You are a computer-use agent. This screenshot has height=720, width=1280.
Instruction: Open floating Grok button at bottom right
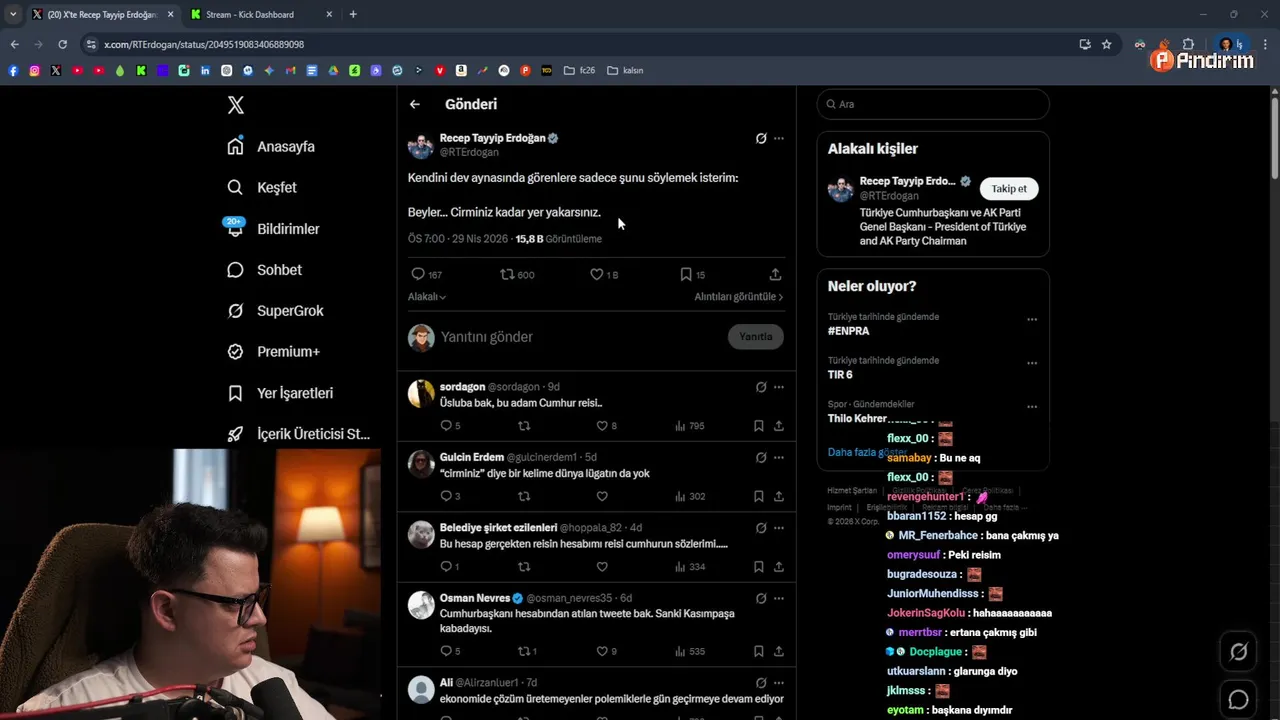(1238, 652)
